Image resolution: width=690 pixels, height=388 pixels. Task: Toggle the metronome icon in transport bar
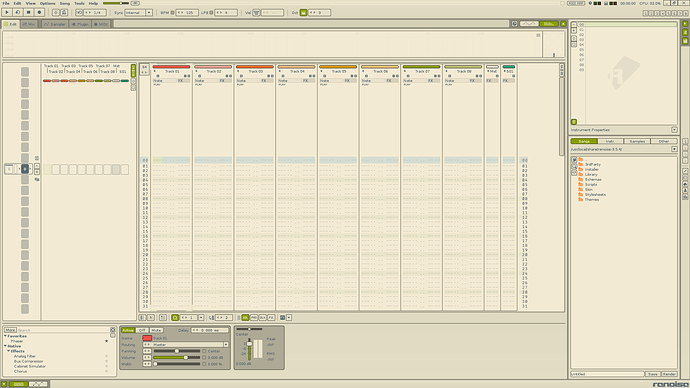coord(56,13)
